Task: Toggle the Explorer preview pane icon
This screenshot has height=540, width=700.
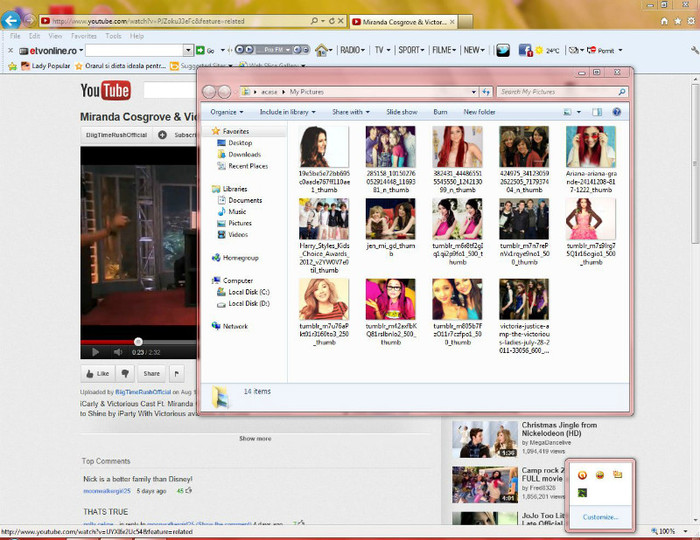Action: [x=597, y=112]
